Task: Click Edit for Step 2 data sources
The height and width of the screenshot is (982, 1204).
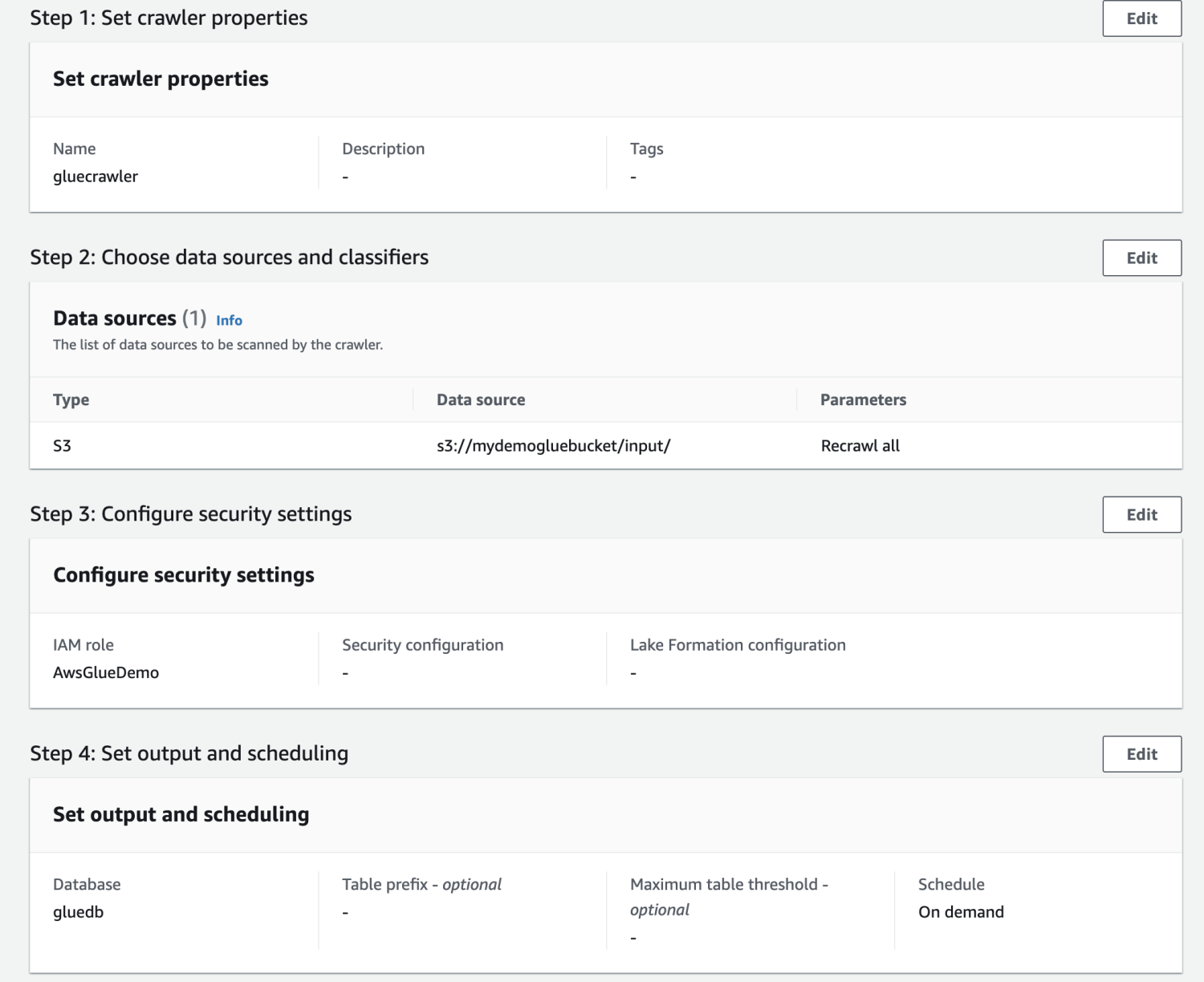Action: [x=1141, y=258]
